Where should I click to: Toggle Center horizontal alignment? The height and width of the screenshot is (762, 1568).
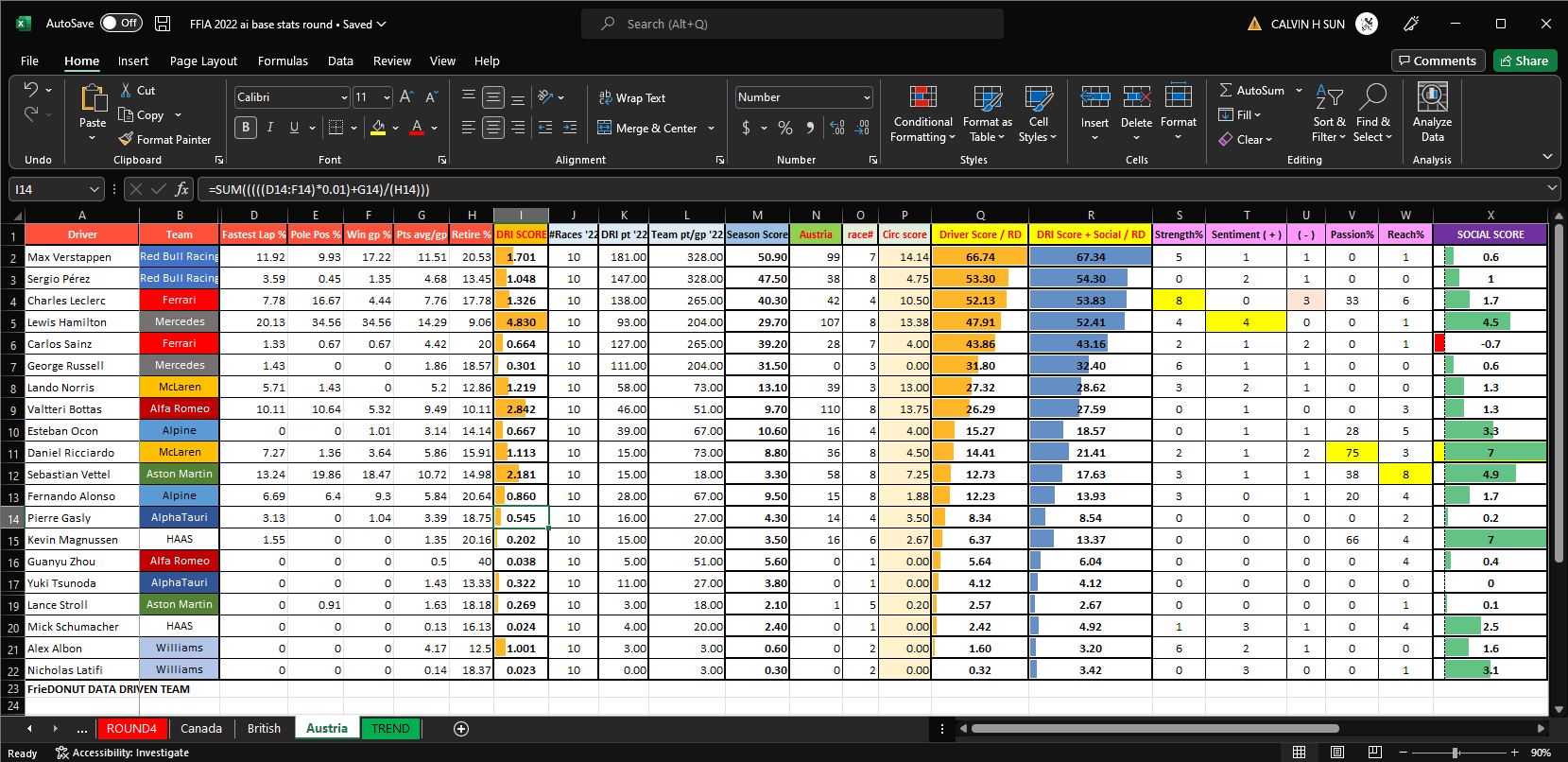pos(492,127)
